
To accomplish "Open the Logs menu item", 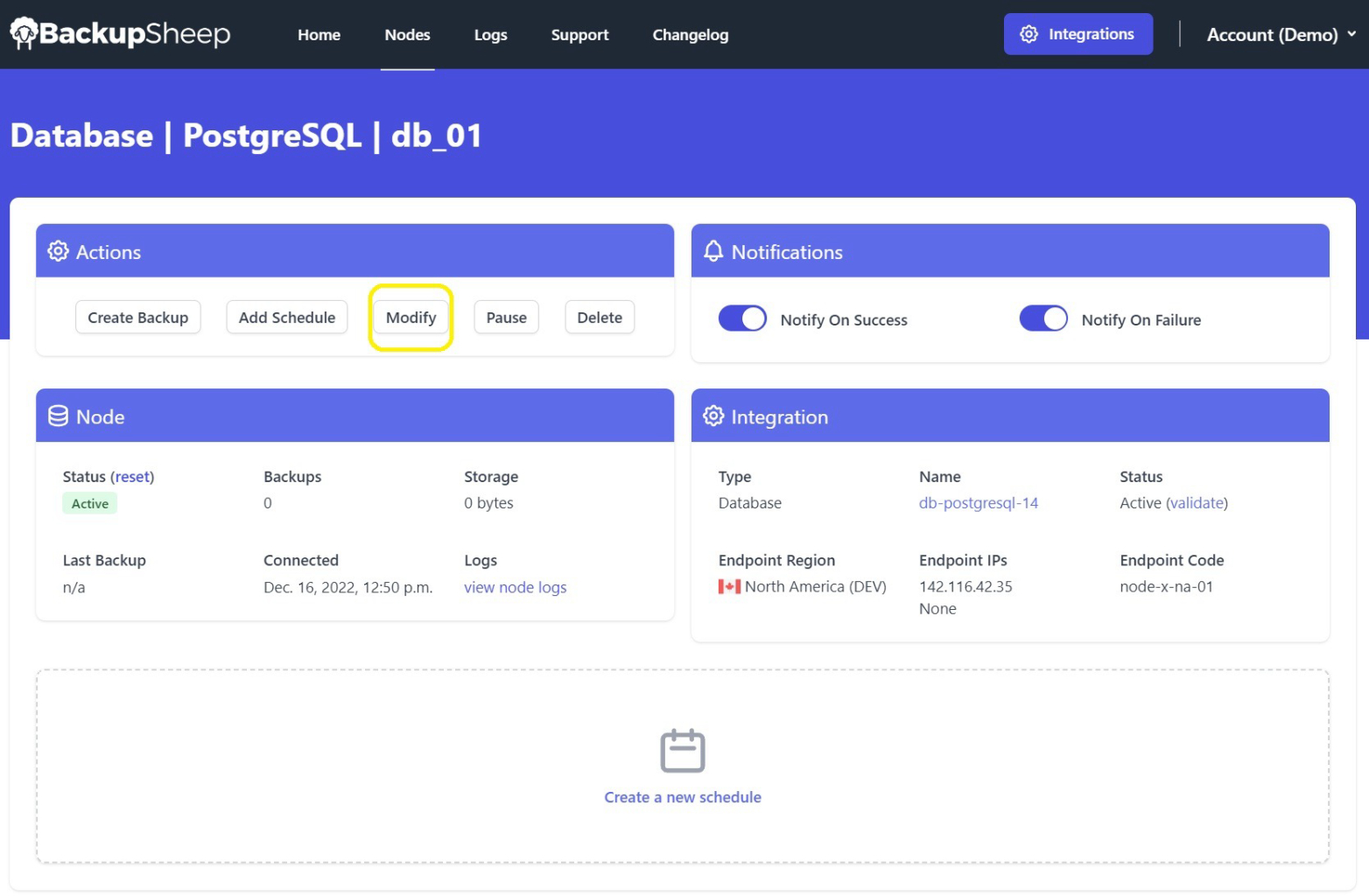I will [490, 35].
